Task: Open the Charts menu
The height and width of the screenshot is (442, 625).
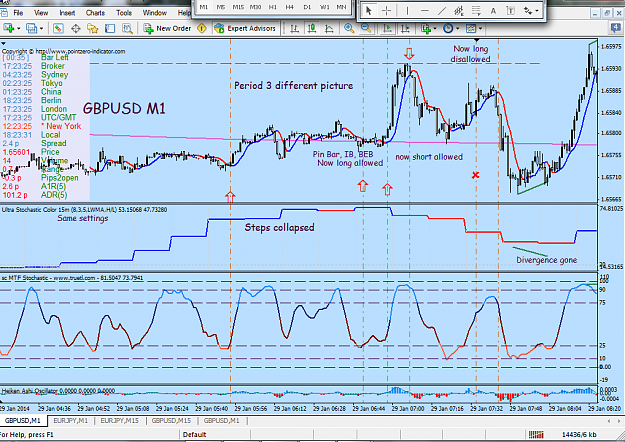Action: coord(95,13)
